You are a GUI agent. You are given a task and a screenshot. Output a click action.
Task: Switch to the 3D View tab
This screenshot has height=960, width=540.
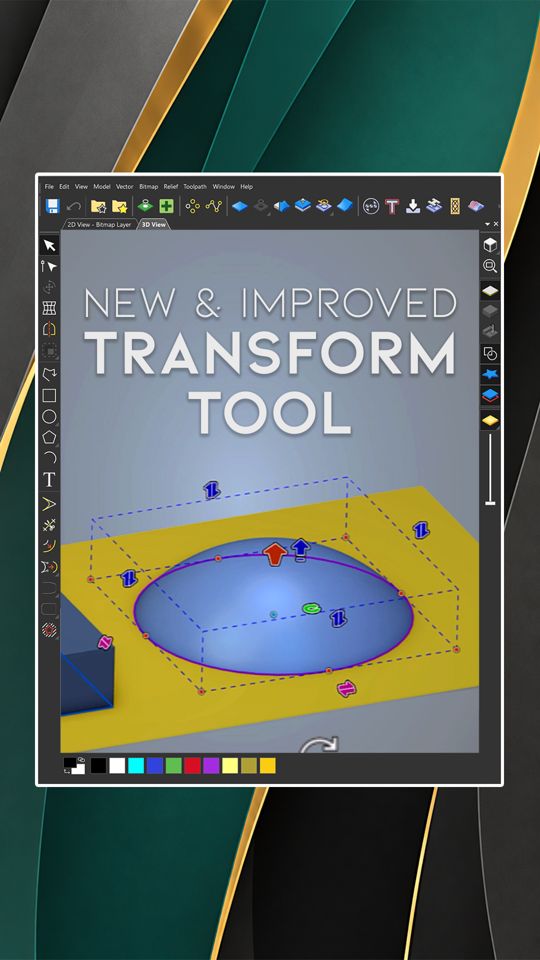tap(154, 224)
